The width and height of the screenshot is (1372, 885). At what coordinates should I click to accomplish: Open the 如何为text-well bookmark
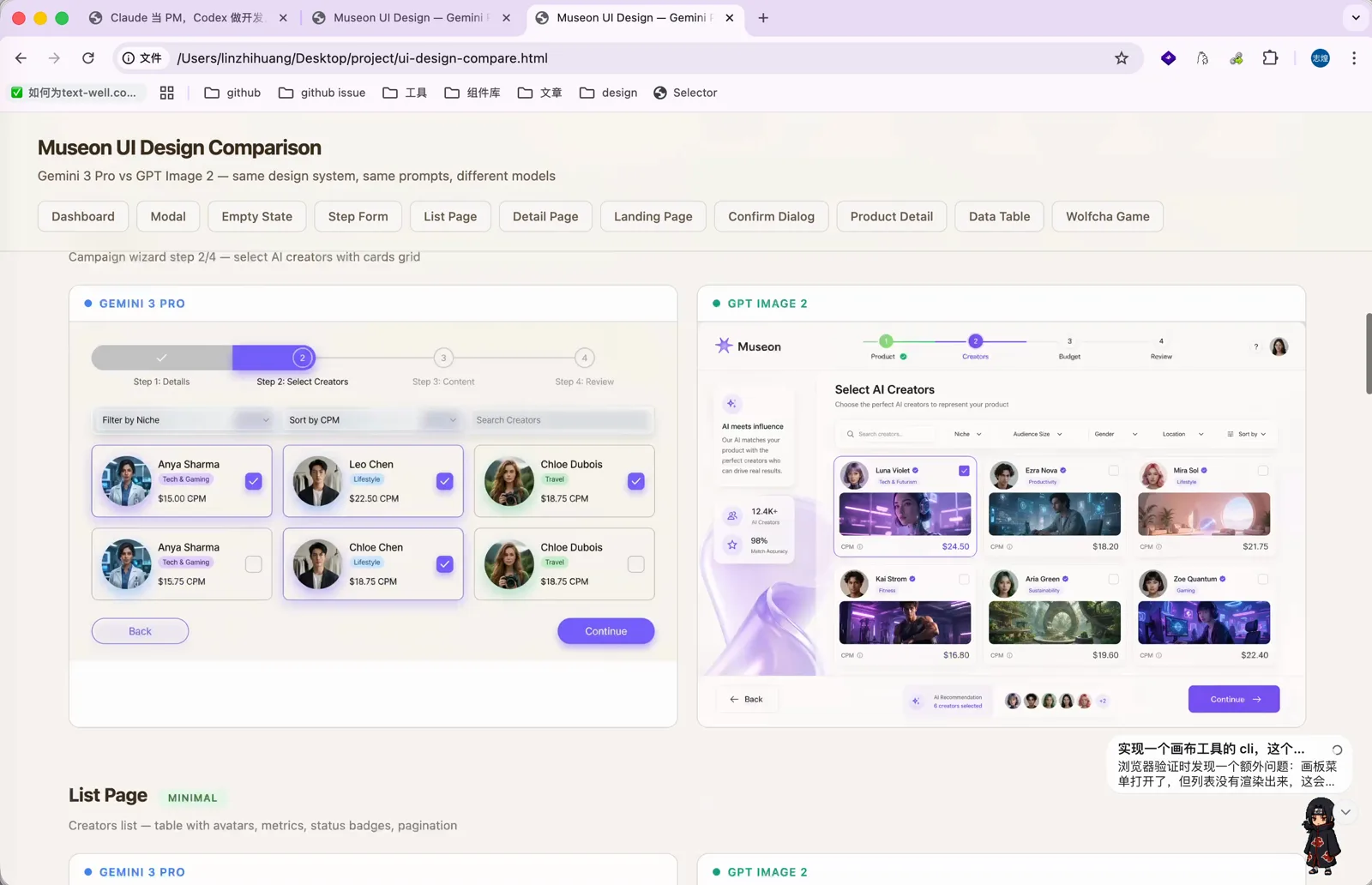click(74, 93)
